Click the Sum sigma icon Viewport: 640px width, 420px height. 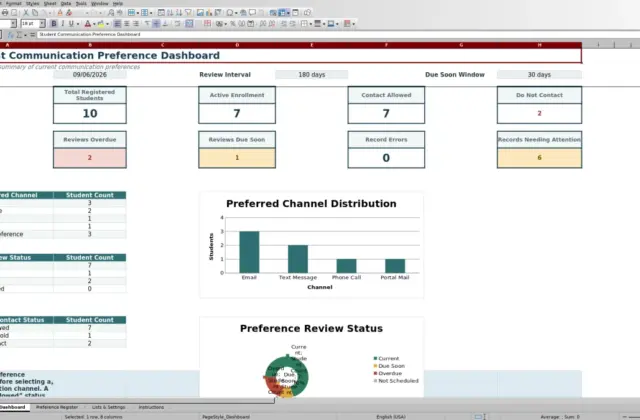pyautogui.click(x=19, y=35)
